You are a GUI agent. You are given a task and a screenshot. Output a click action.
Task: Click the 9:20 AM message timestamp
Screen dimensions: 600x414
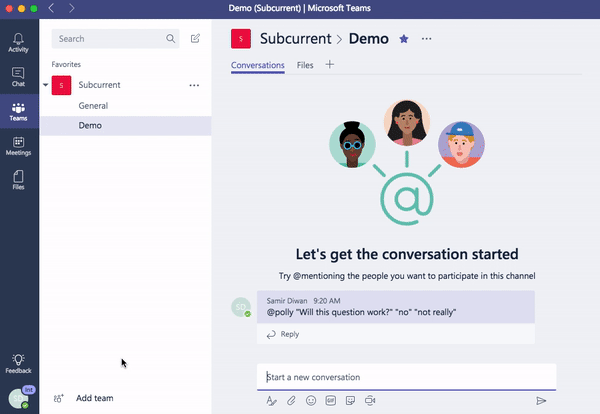327,301
